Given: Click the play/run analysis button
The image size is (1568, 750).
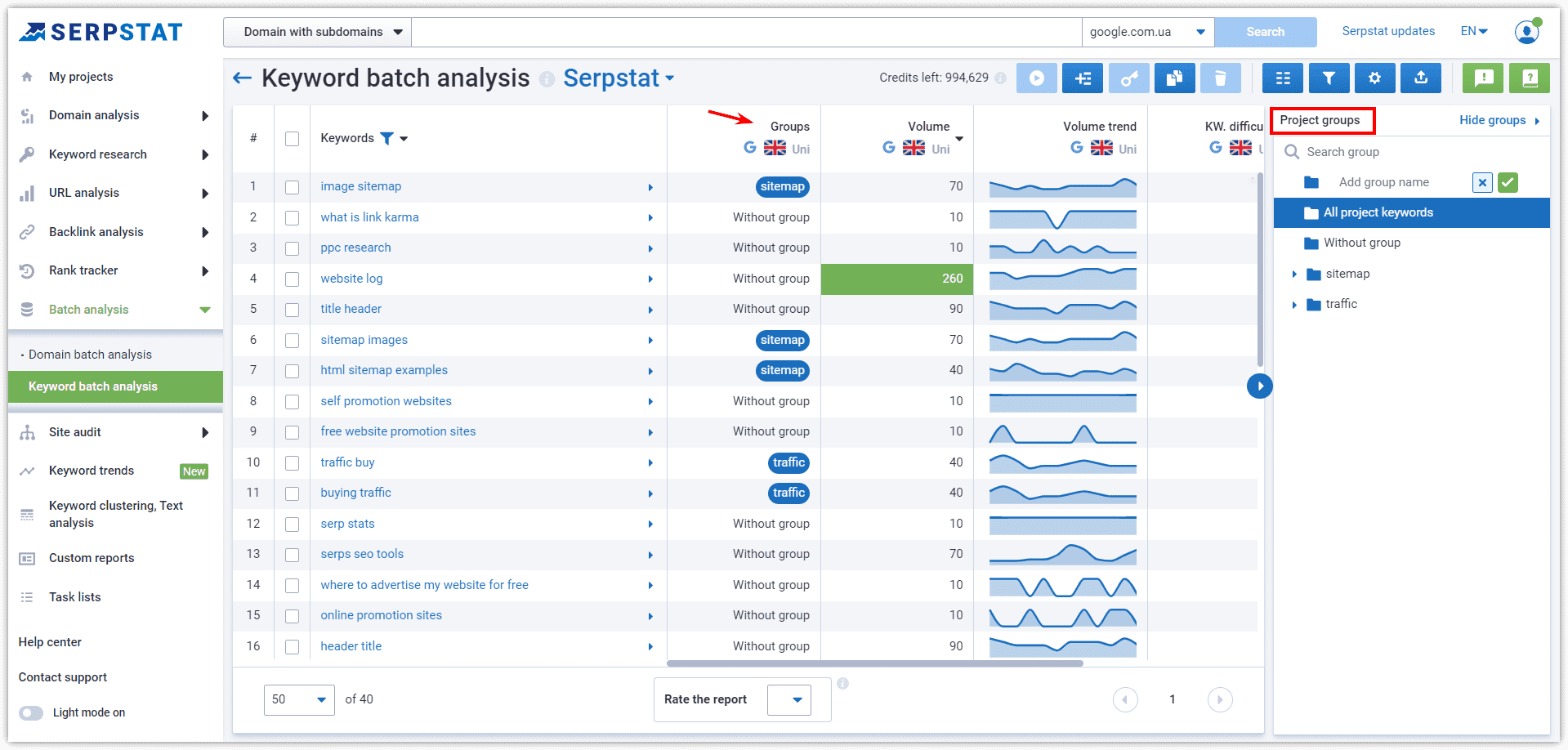Looking at the screenshot, I should pos(1036,78).
